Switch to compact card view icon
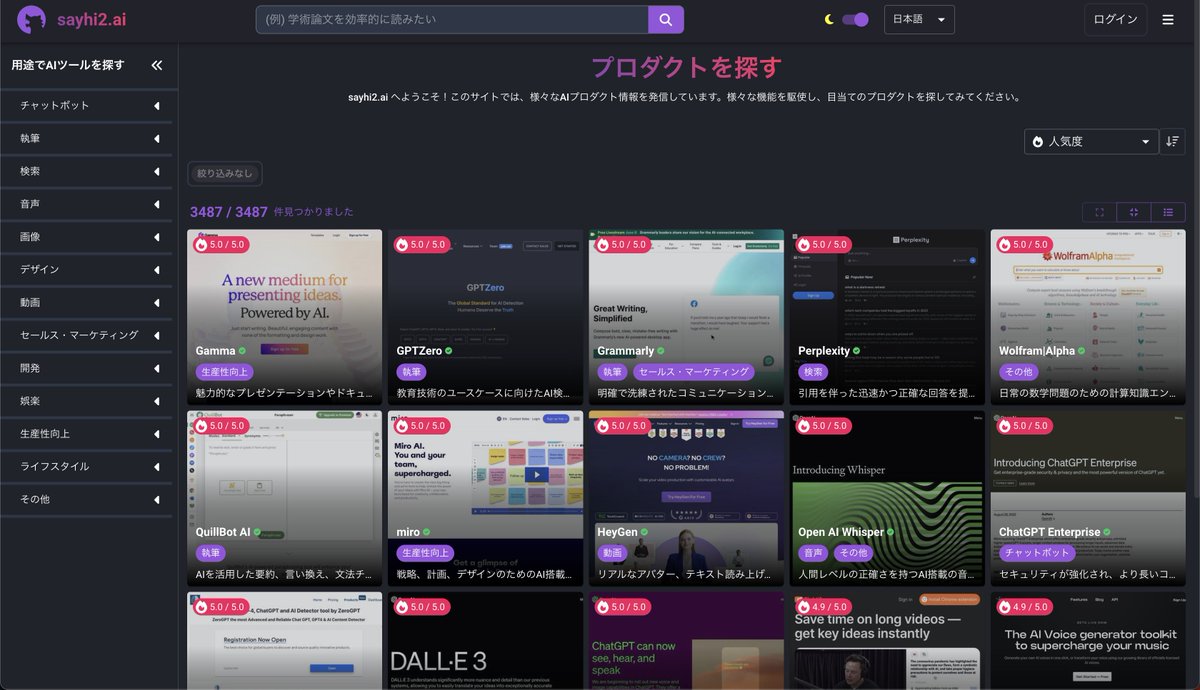 [x=1134, y=212]
